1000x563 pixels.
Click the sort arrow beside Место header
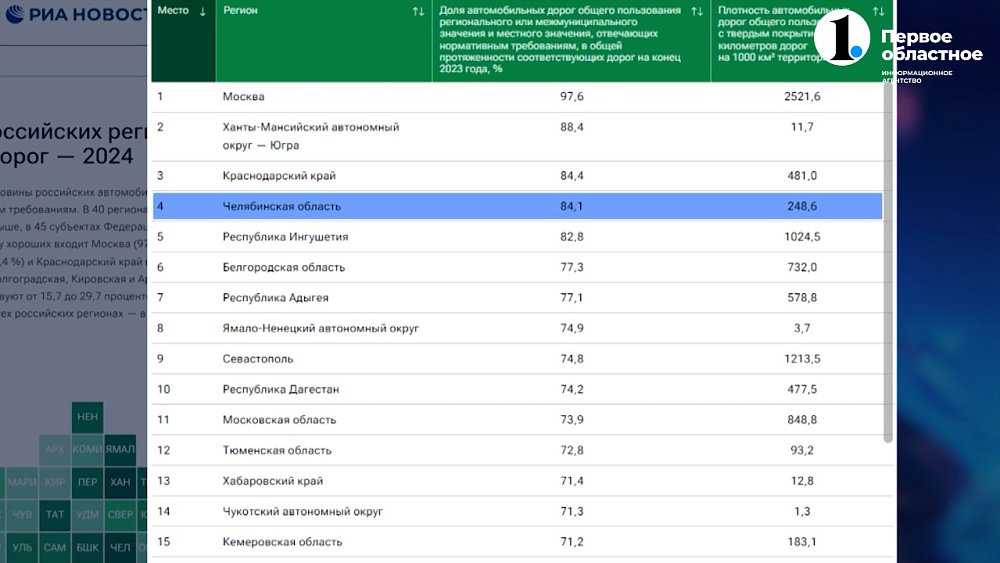204,11
